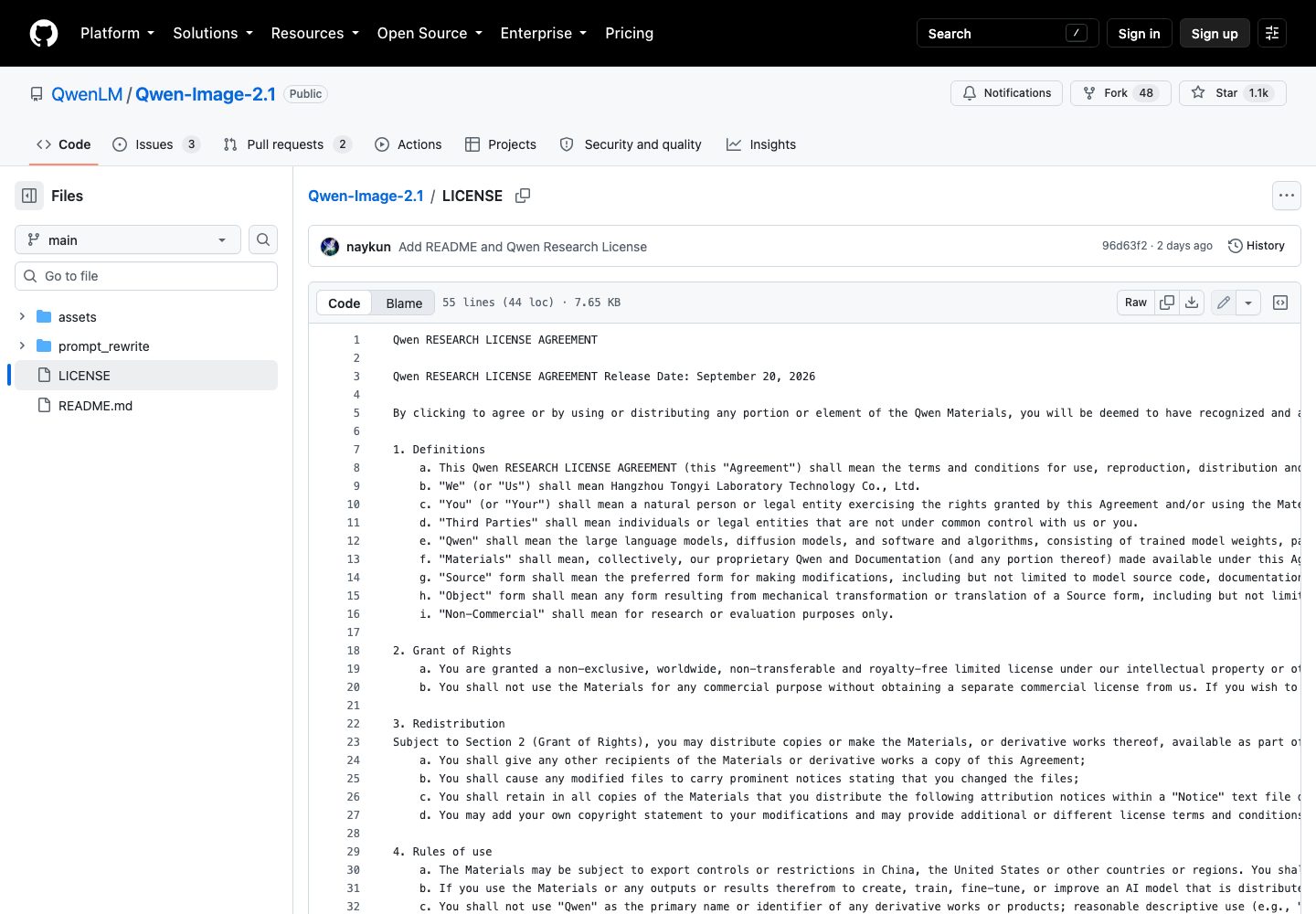Open the Platform menu
This screenshot has width=1316, height=914.
117,33
